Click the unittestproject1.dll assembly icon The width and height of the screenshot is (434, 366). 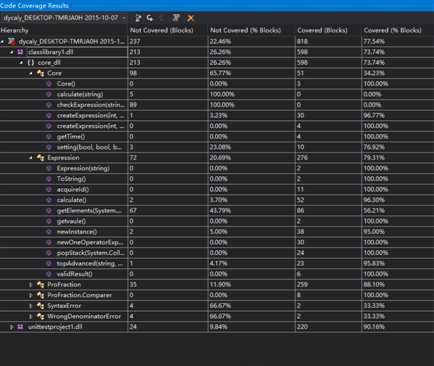click(21, 327)
